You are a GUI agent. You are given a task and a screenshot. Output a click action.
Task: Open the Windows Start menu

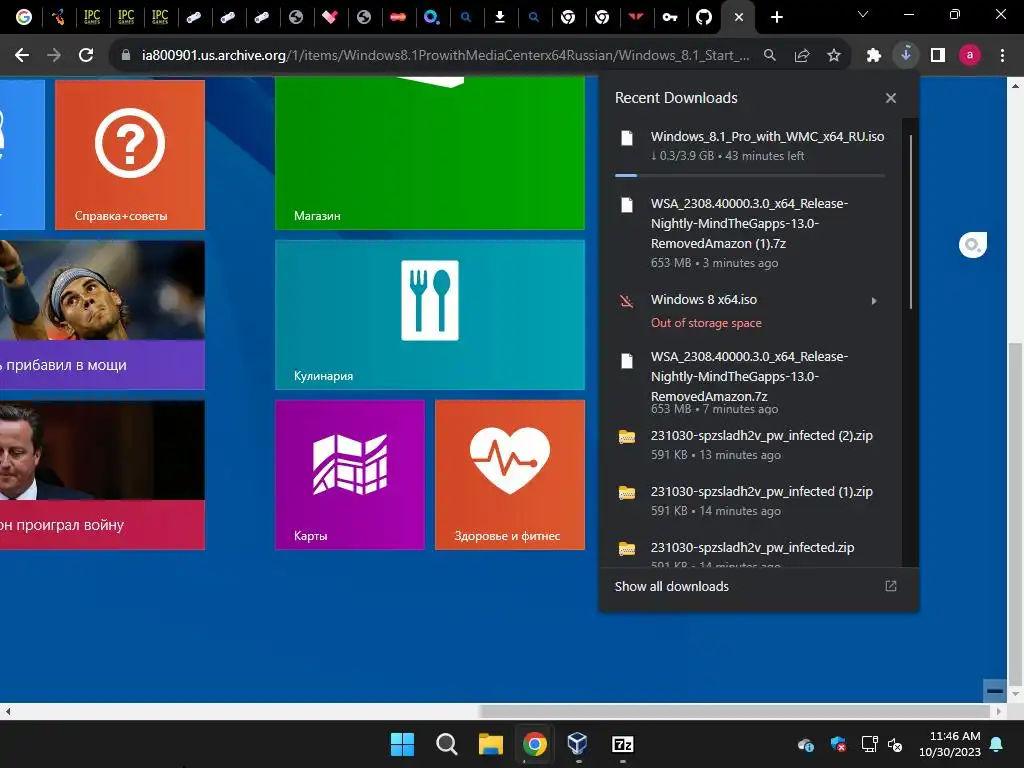pyautogui.click(x=402, y=744)
